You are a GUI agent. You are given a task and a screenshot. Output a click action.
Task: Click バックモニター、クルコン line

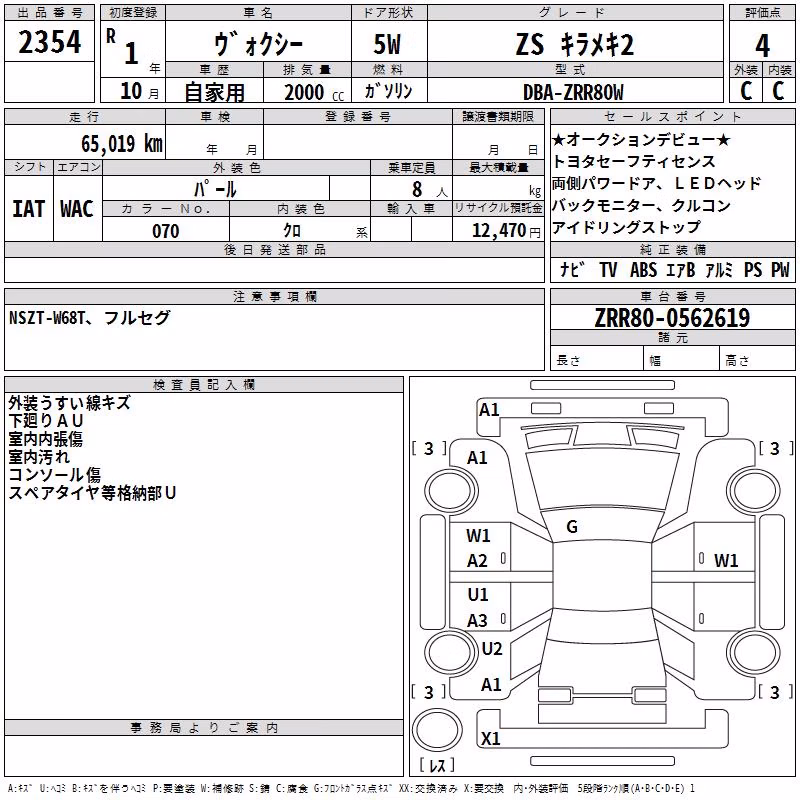click(641, 205)
